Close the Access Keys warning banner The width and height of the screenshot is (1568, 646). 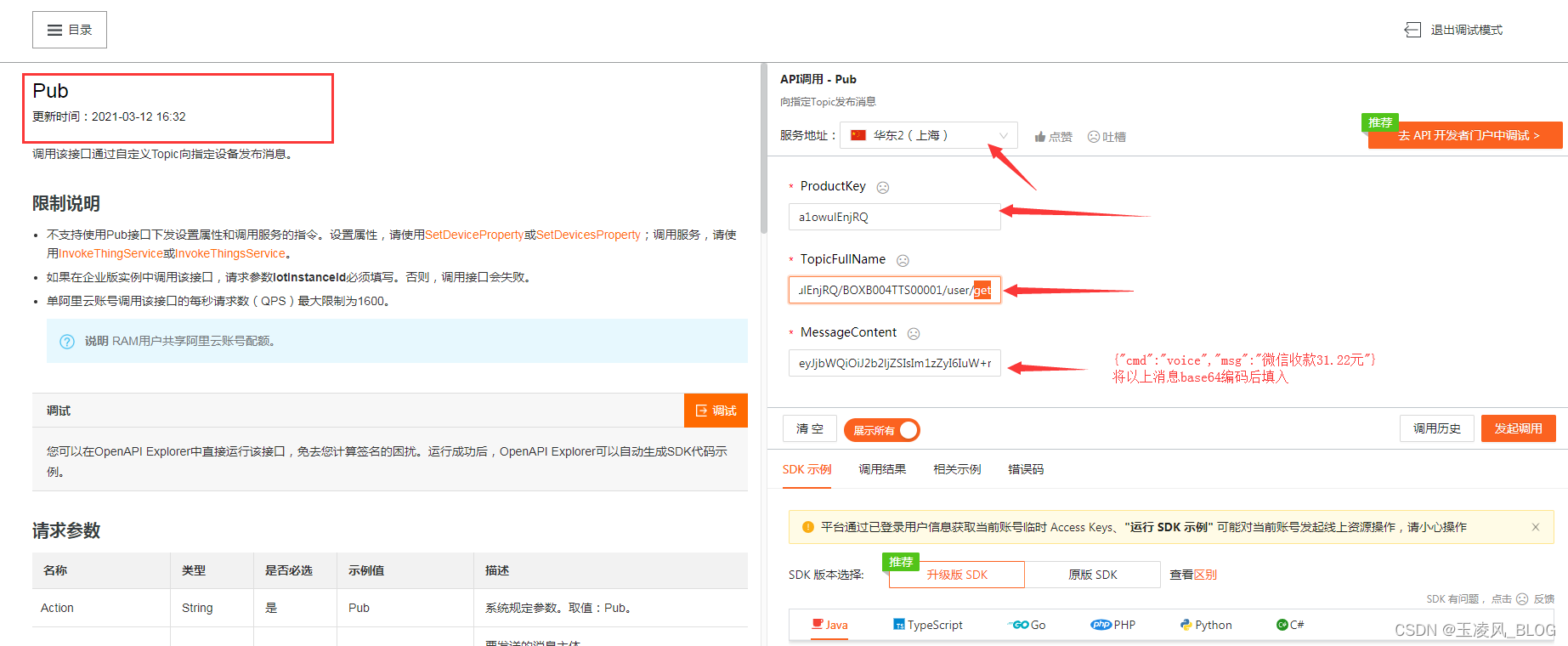[1536, 527]
